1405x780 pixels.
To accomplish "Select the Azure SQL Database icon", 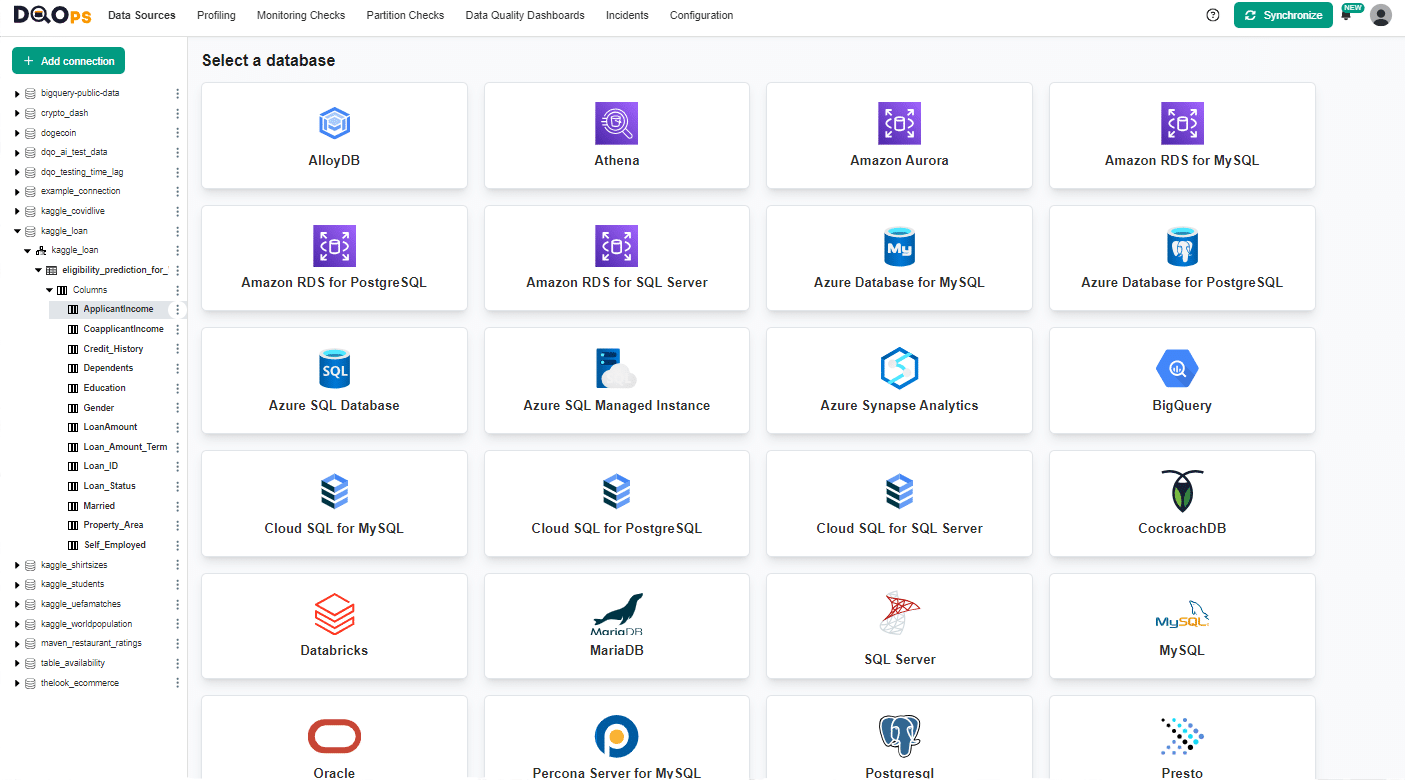I will (334, 369).
